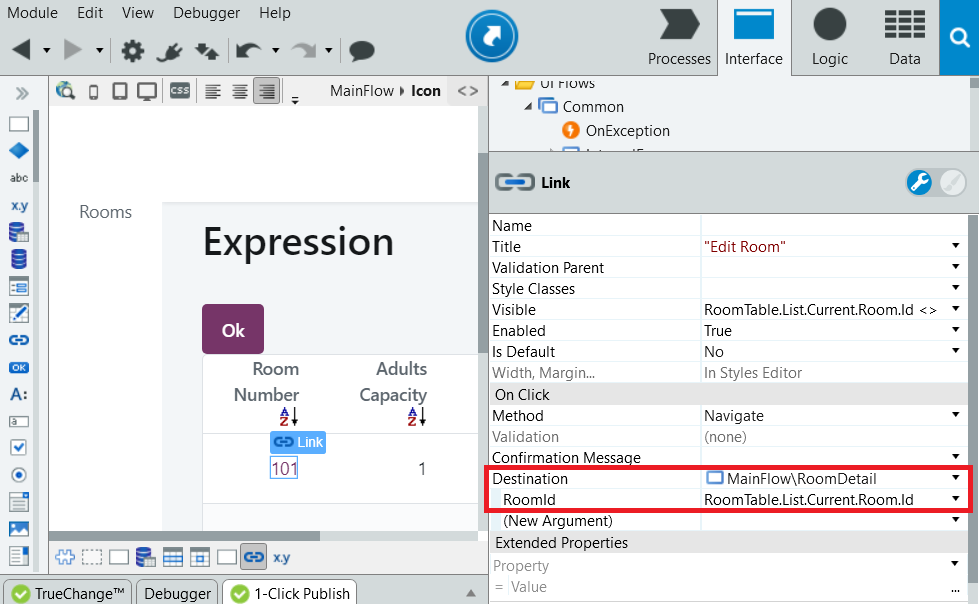Select MainFlow in the breadcrumb bar
Viewport: 979px width, 604px height.
364,90
